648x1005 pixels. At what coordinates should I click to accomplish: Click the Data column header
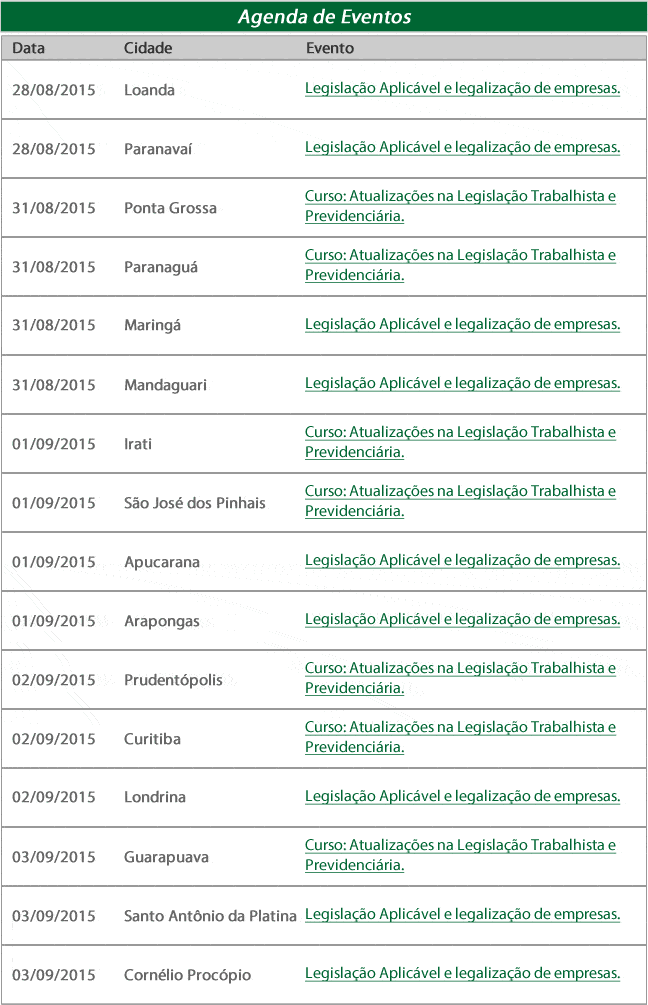(28, 48)
